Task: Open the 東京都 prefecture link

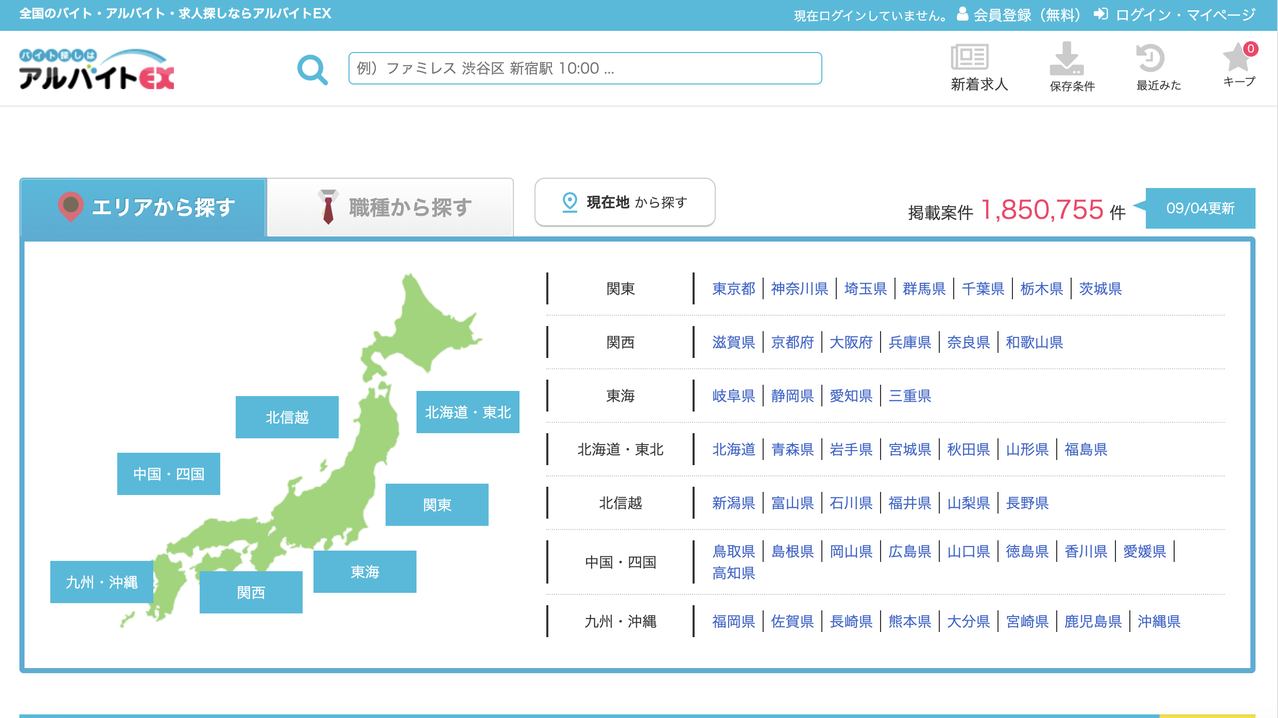Action: click(734, 288)
